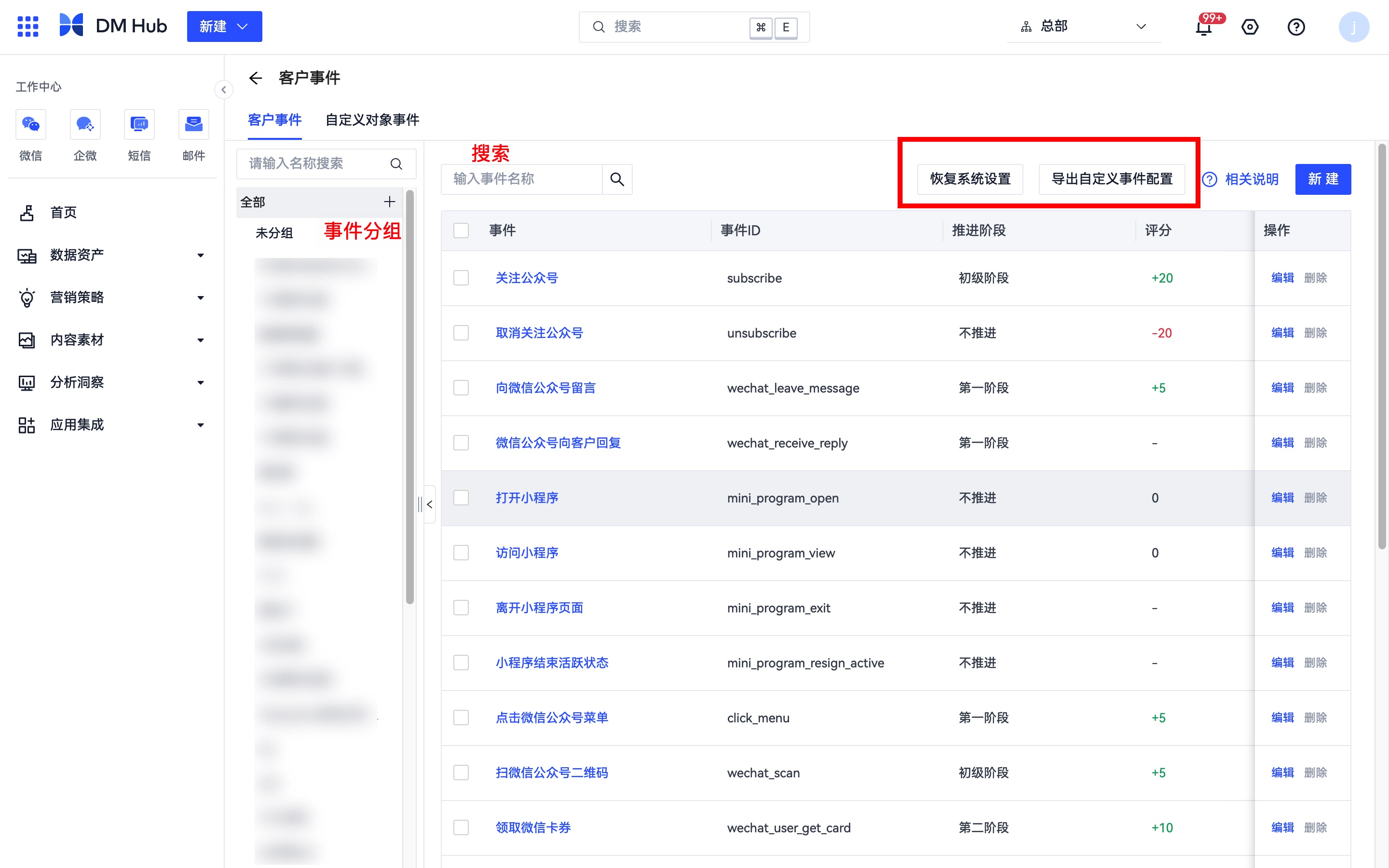Check the 关注公众号 row checkbox
This screenshot has width=1389, height=868.
pos(461,278)
